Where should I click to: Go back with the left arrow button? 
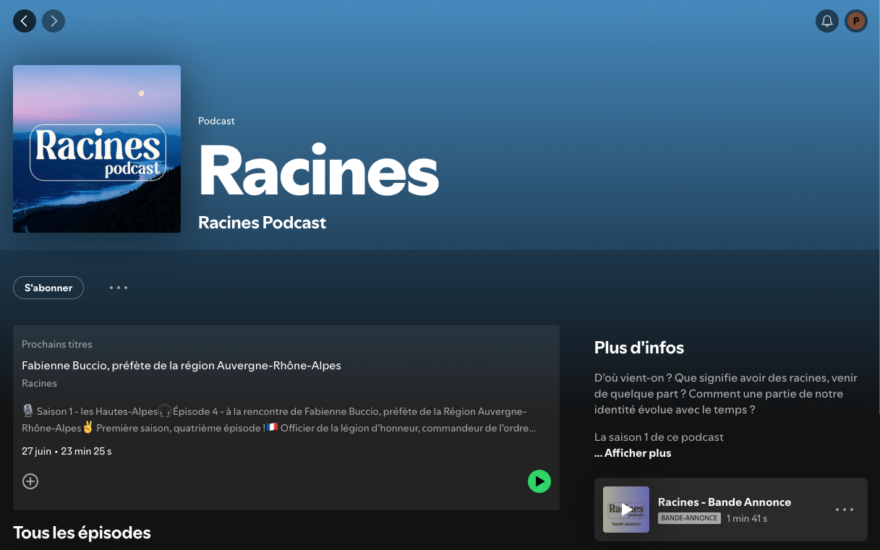coord(24,21)
